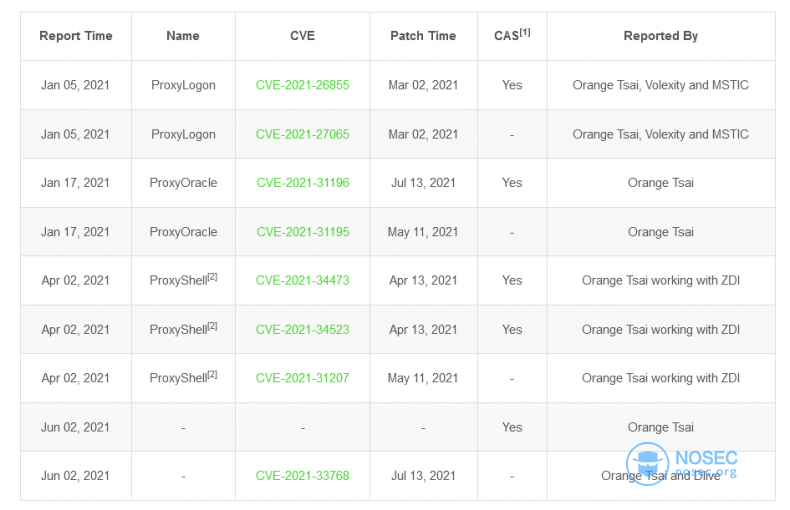Click the NOSEC watermark logo icon
This screenshot has width=790, height=510.
647,464
